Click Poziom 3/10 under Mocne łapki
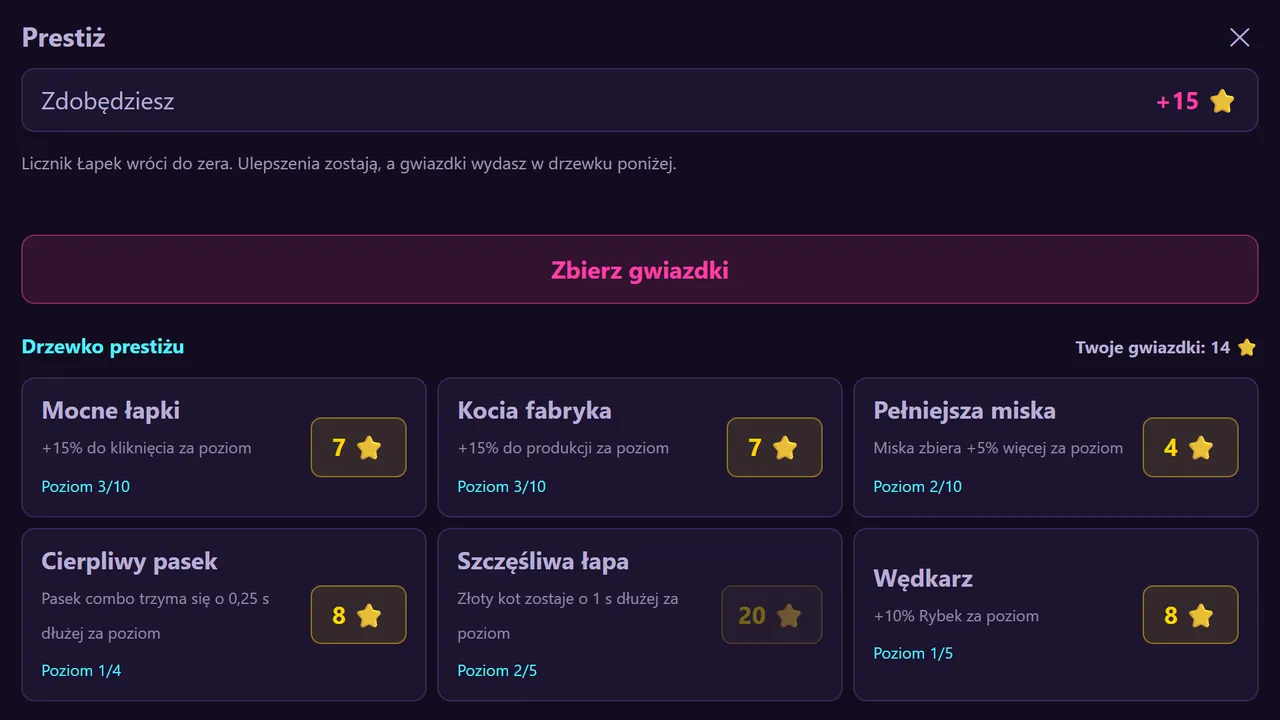The image size is (1280, 720). tap(86, 487)
